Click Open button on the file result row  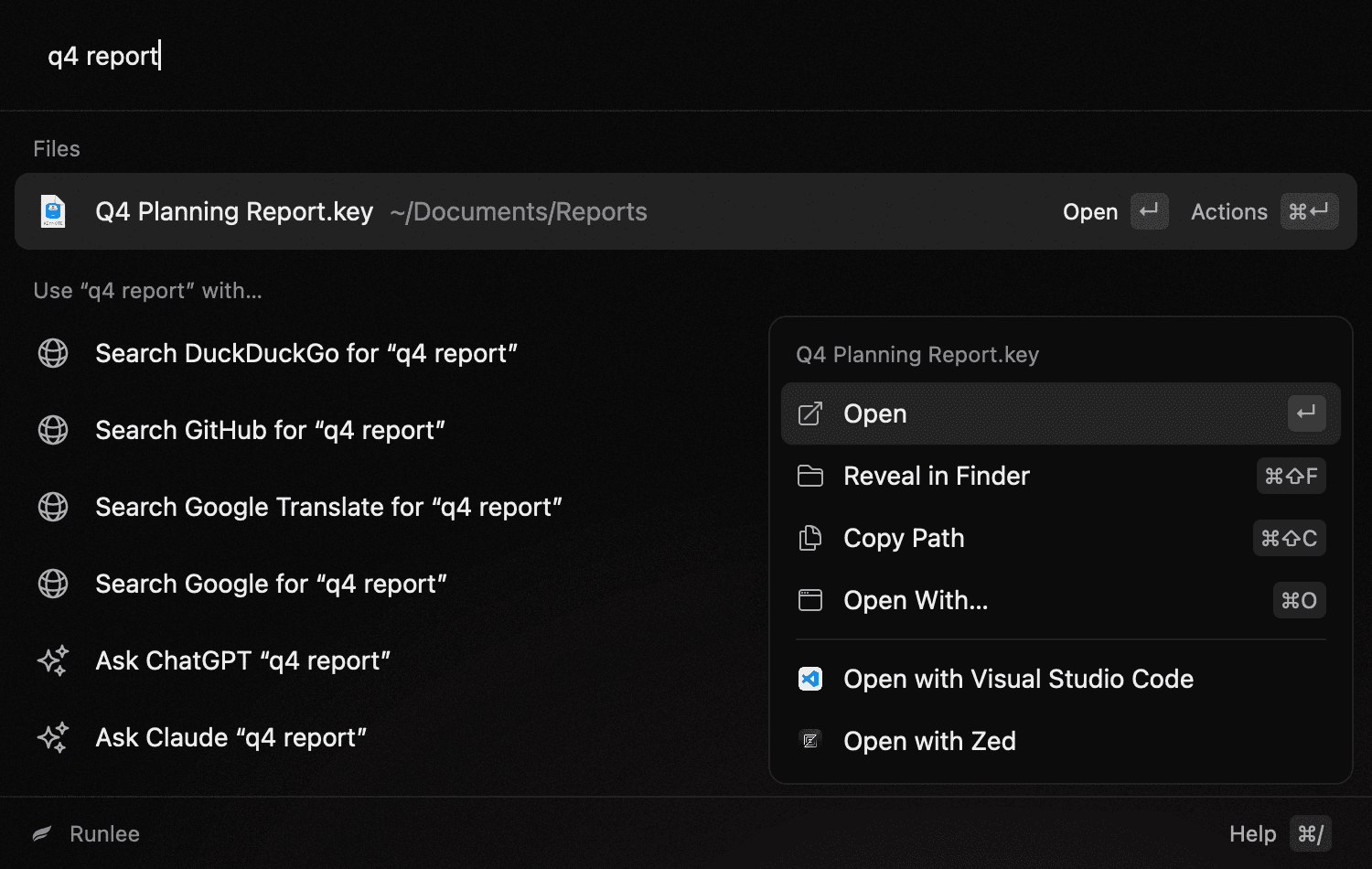[1090, 211]
